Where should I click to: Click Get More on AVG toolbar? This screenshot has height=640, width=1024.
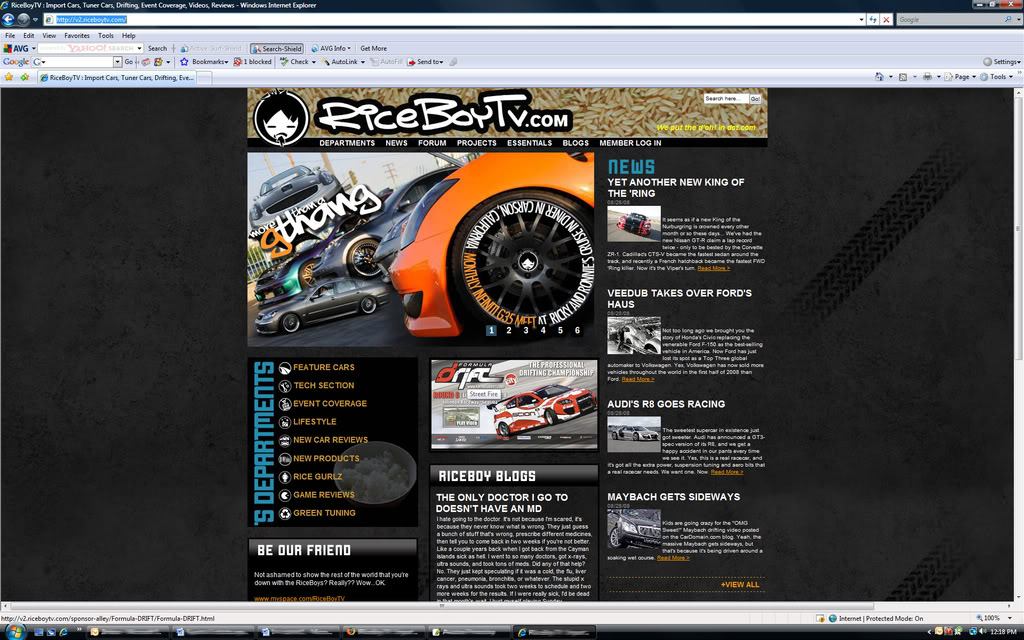[374, 48]
